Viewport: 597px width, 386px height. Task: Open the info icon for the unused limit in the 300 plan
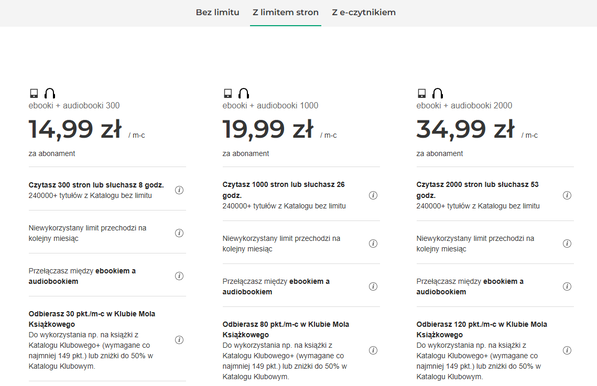[x=179, y=233]
